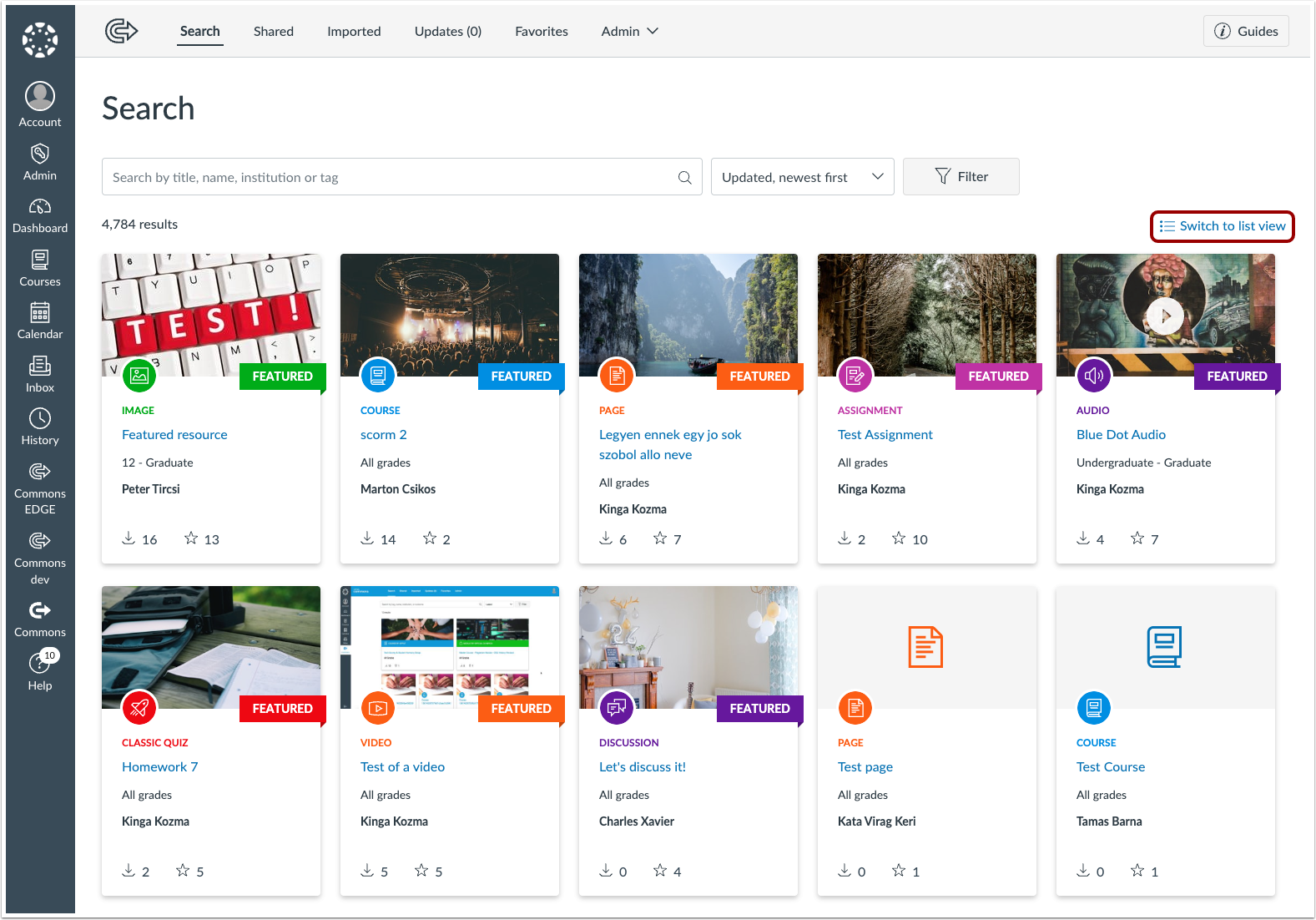Open the Blue Dot Audio link
1316x920 pixels.
click(x=1121, y=434)
